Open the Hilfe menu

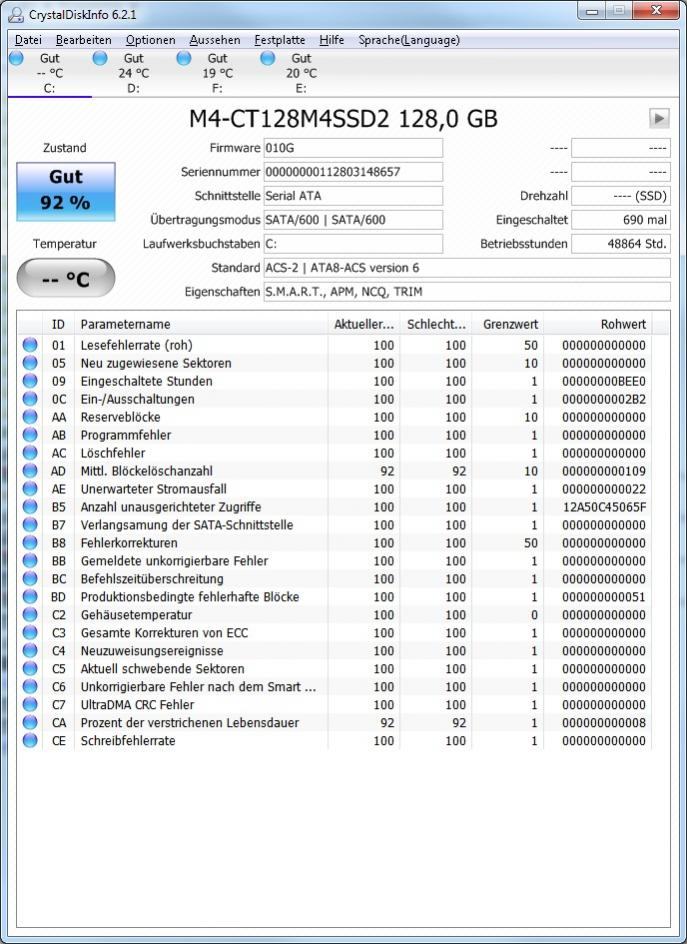point(332,40)
